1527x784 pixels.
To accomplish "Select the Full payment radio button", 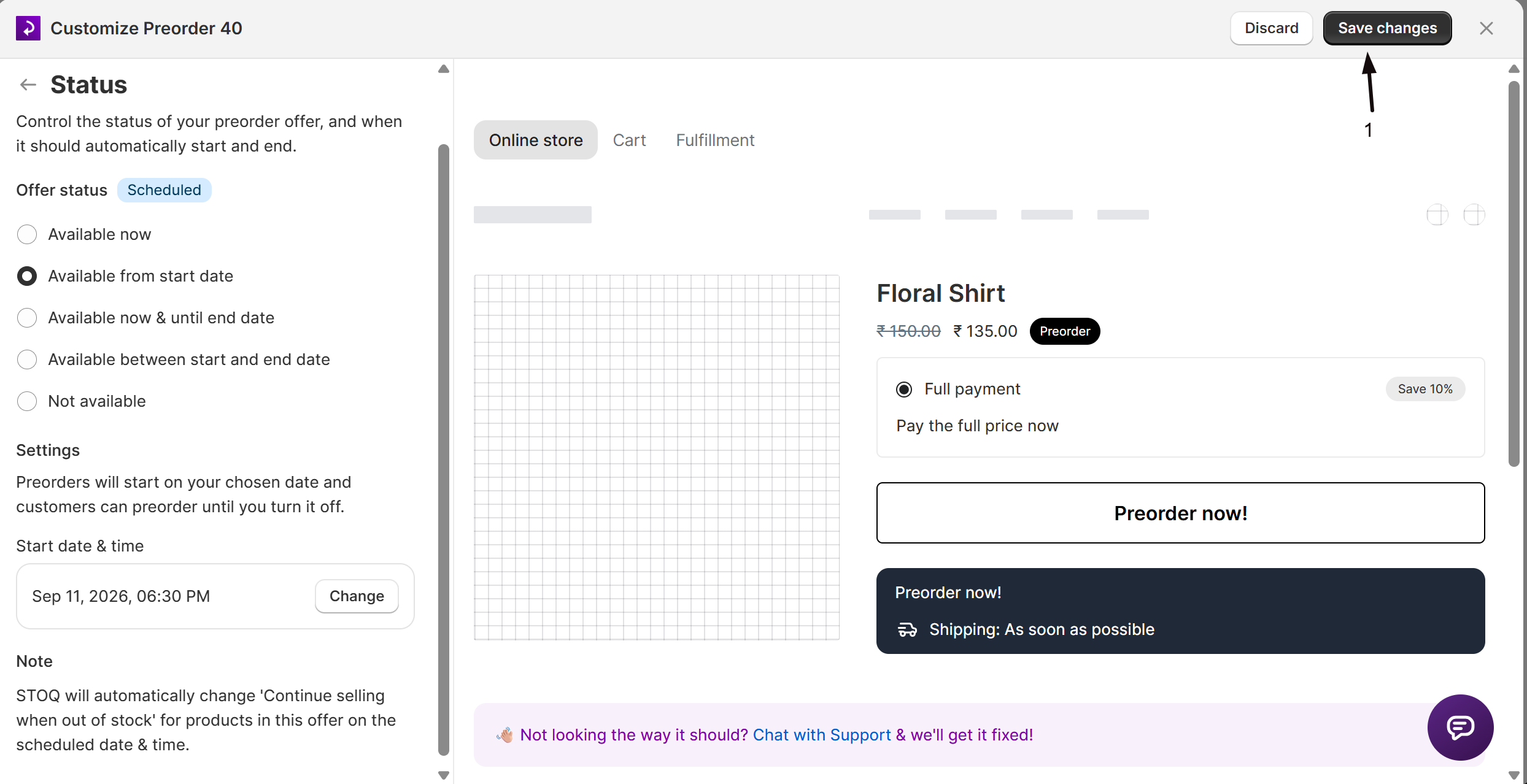I will pyautogui.click(x=904, y=390).
